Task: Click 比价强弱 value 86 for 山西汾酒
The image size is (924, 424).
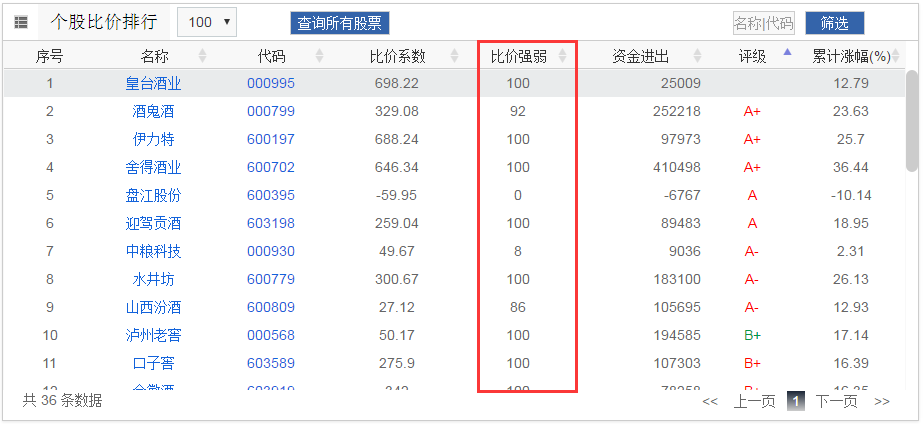Action: pos(518,307)
